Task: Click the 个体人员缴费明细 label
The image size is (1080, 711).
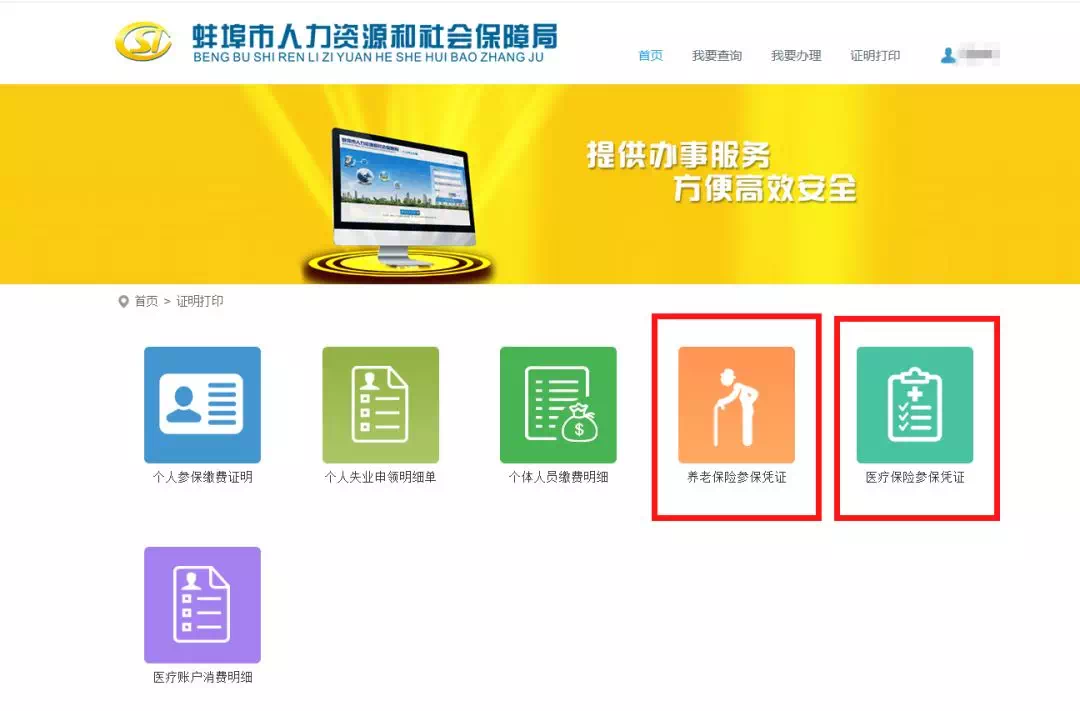Action: pyautogui.click(x=558, y=477)
